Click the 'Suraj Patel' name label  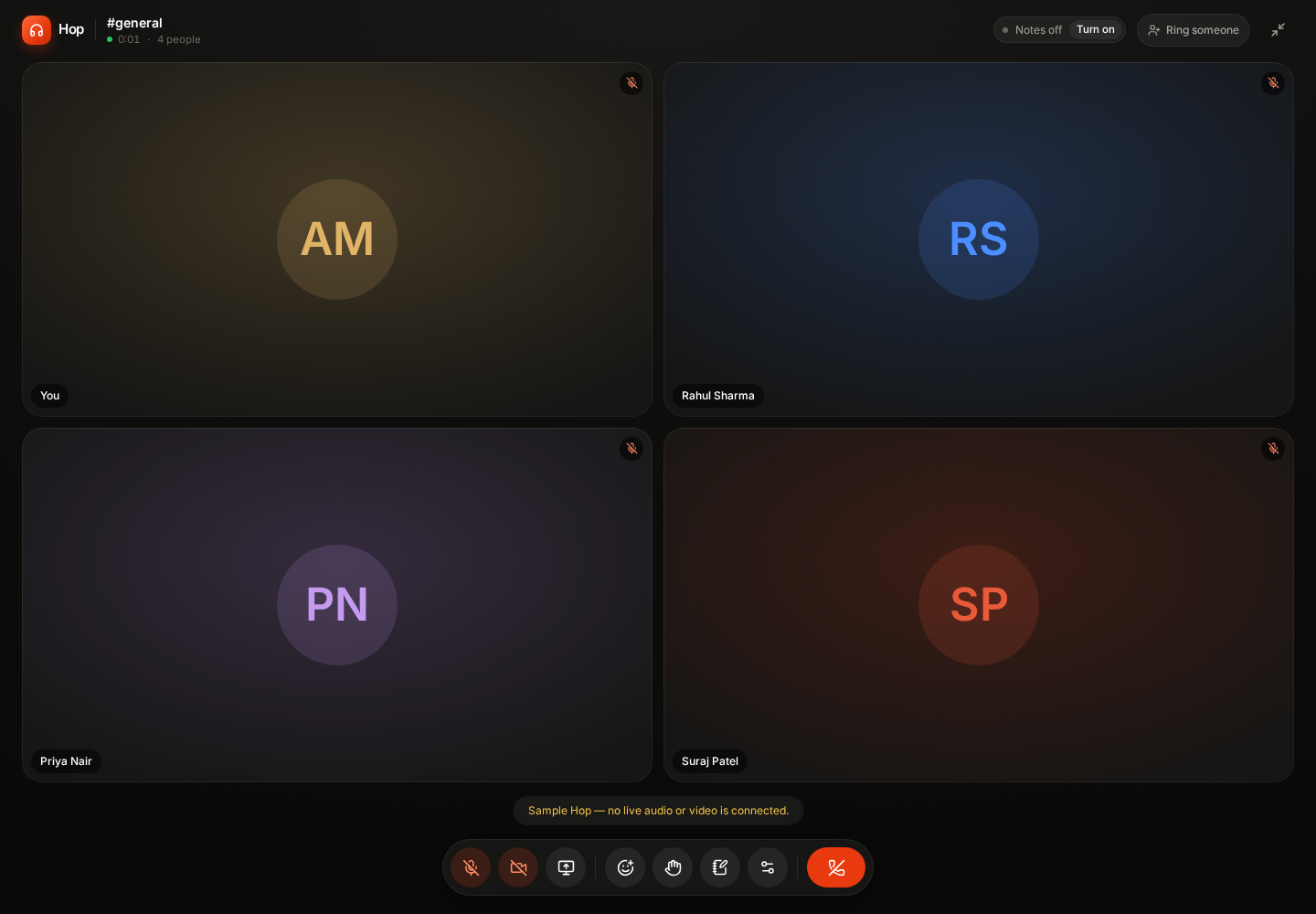point(710,761)
